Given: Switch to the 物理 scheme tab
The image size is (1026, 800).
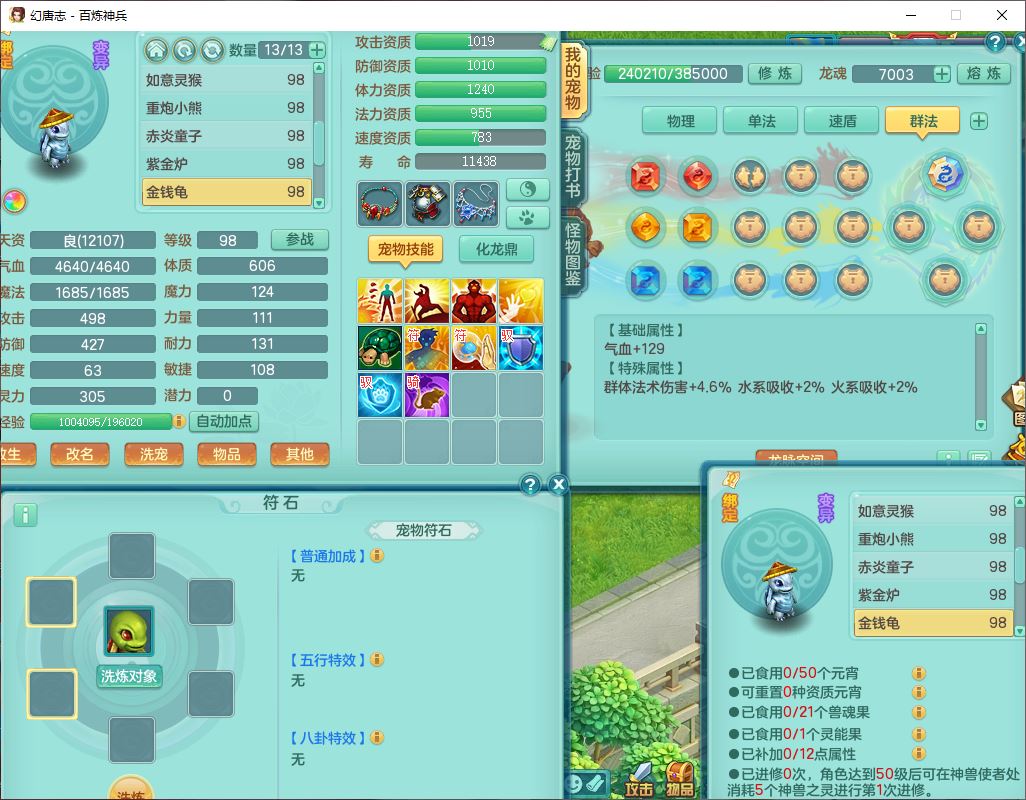Looking at the screenshot, I should tap(681, 121).
